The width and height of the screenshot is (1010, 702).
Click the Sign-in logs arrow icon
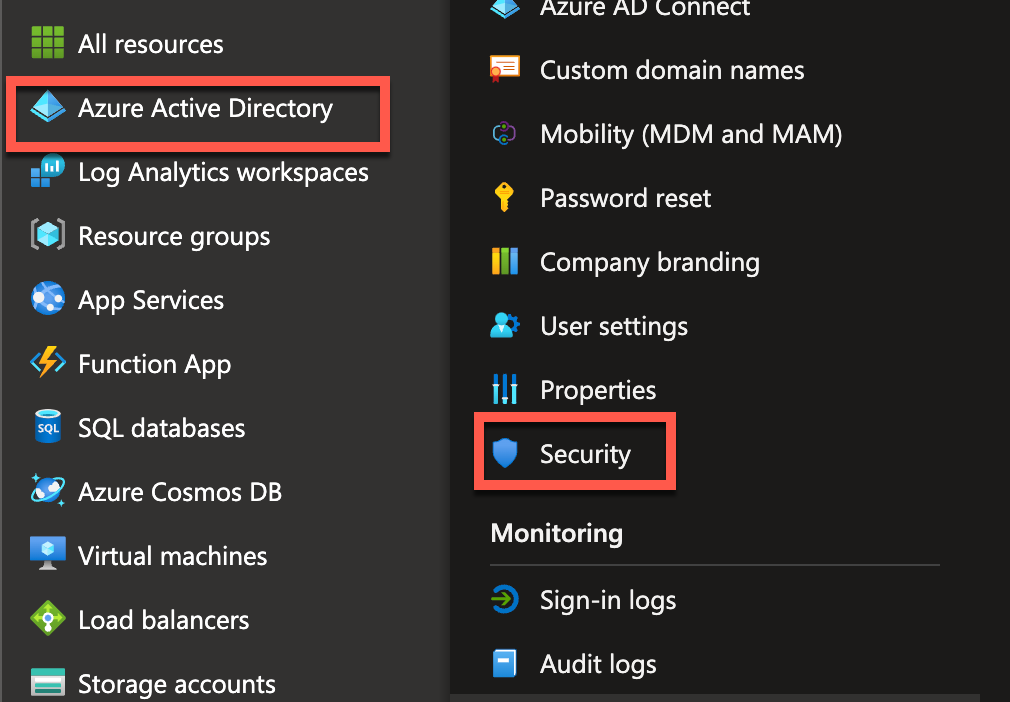(x=505, y=600)
